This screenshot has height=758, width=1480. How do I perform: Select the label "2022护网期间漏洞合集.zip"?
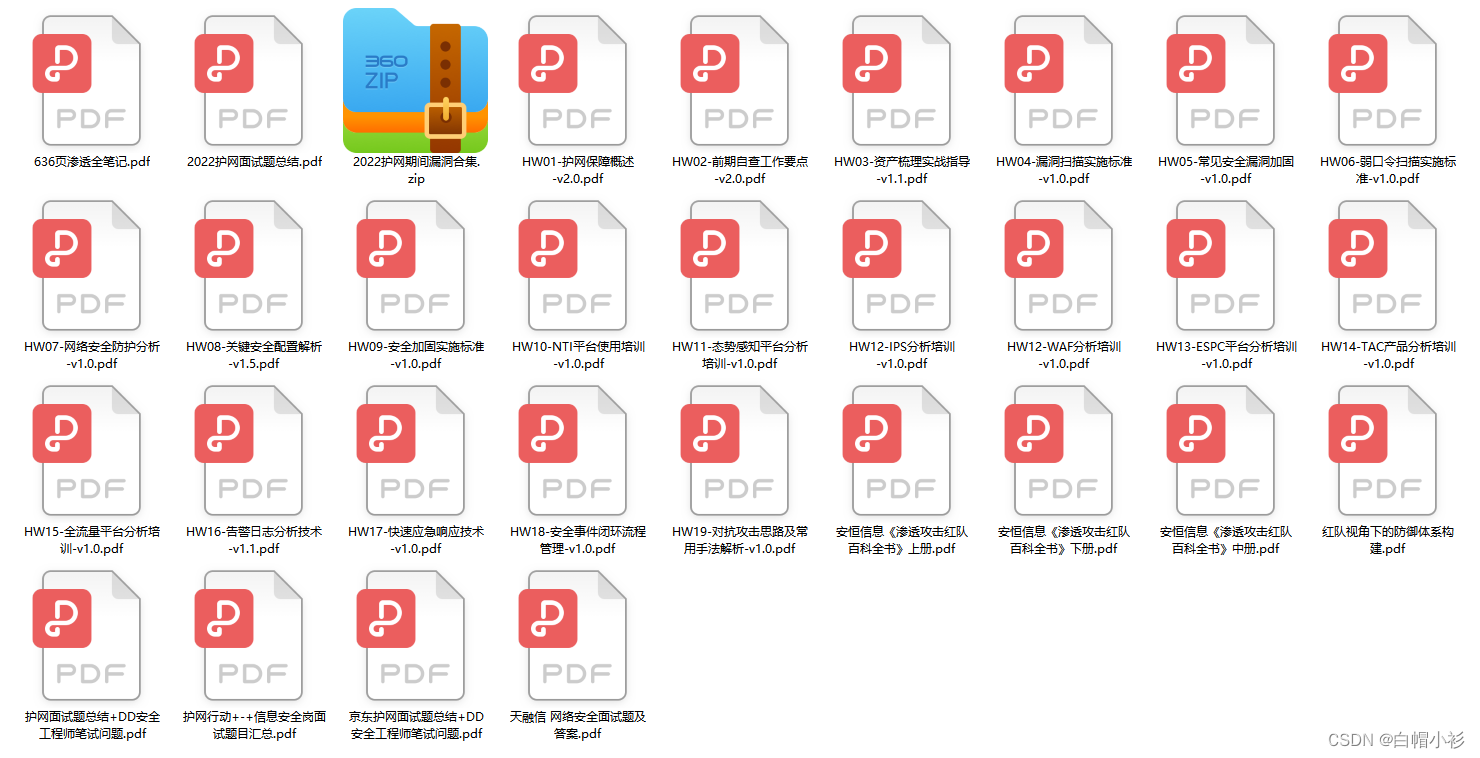416,170
